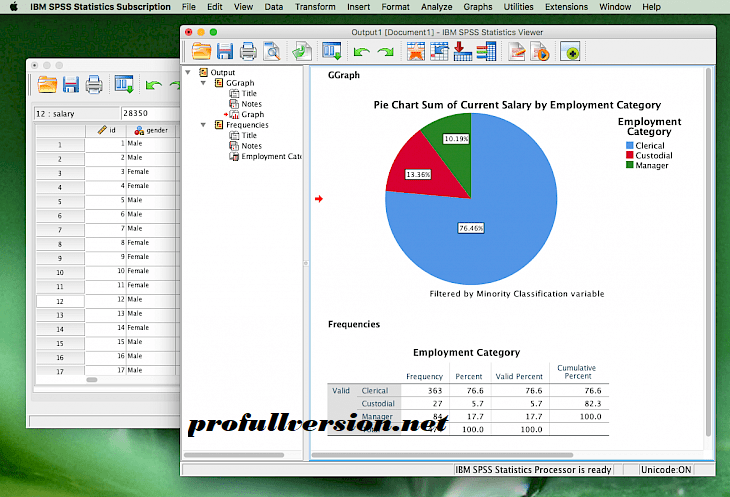Click the Go to Data star icon

click(415, 51)
